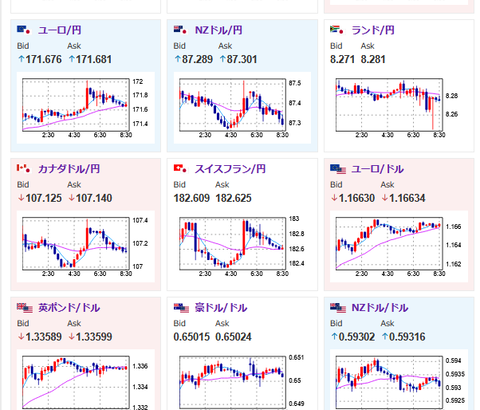Click the Canada flag icon beside カナダドル/円
This screenshot has width=480, height=410.
[24, 169]
